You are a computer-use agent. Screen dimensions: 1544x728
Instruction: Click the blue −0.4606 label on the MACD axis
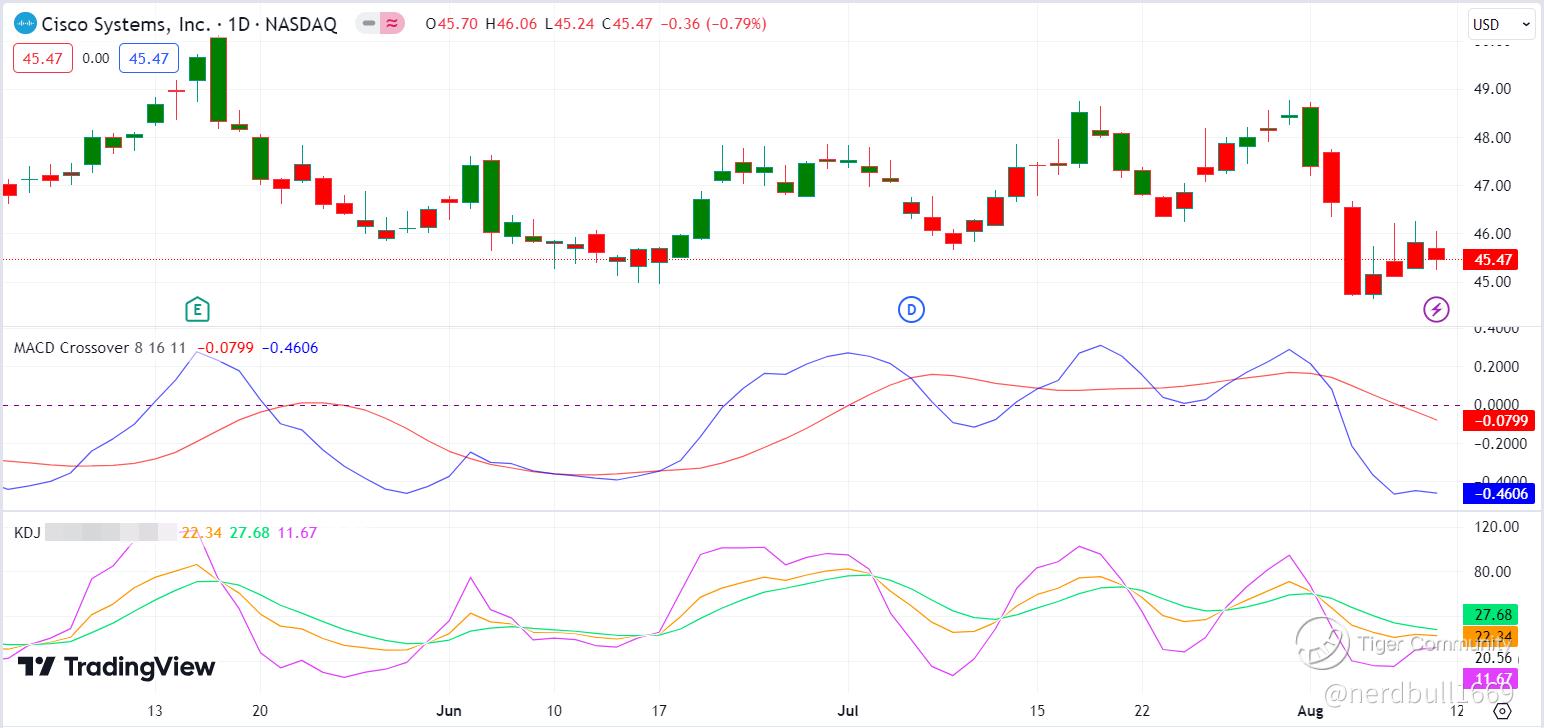[x=1498, y=493]
